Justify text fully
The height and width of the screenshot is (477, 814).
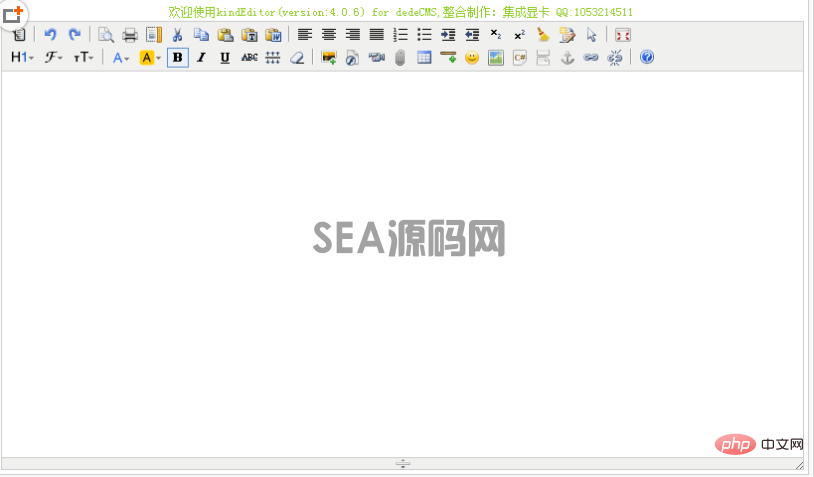click(x=376, y=35)
